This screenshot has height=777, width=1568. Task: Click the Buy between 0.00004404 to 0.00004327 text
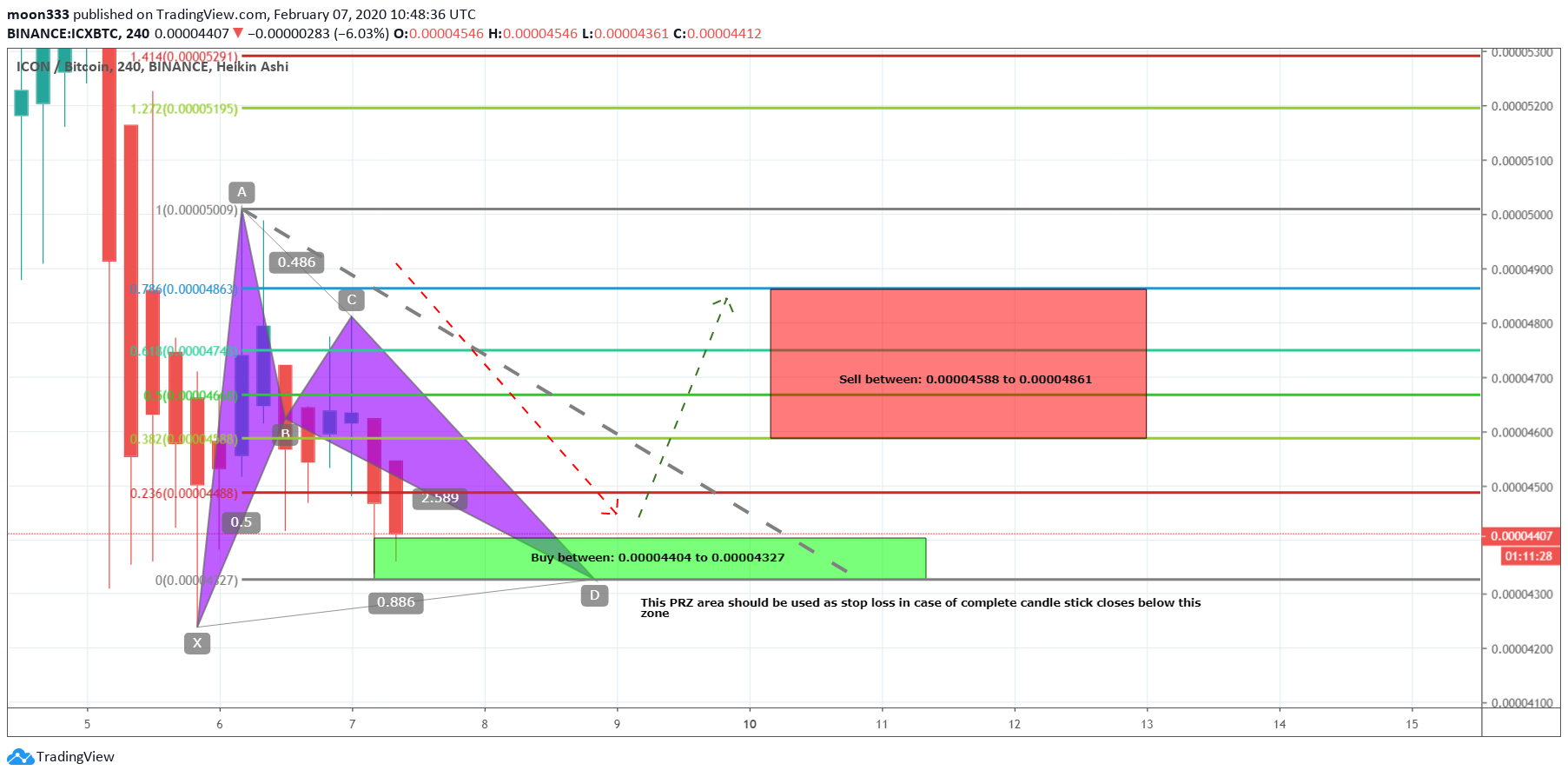[x=658, y=557]
